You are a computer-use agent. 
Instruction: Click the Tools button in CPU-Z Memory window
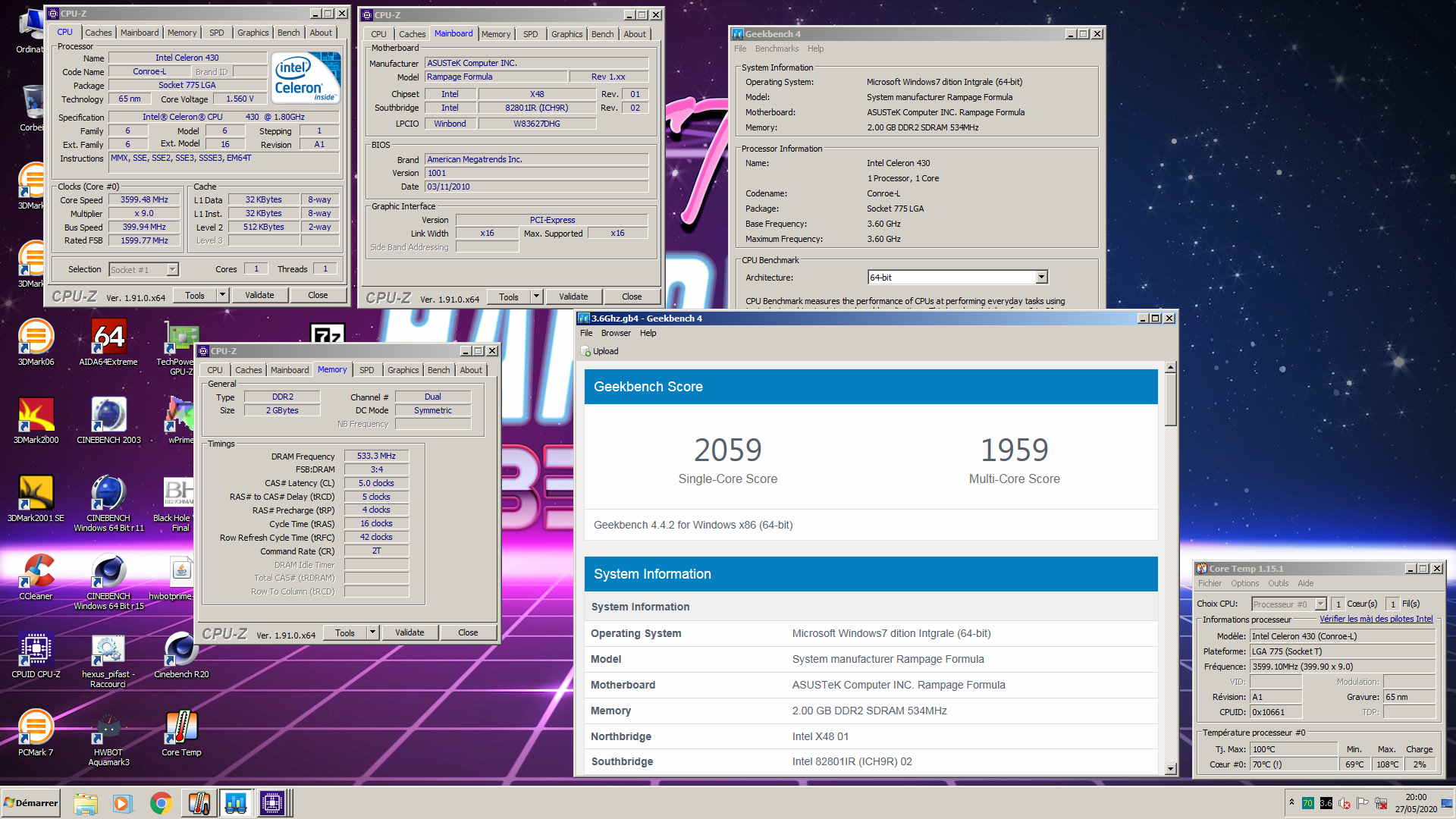pyautogui.click(x=345, y=632)
